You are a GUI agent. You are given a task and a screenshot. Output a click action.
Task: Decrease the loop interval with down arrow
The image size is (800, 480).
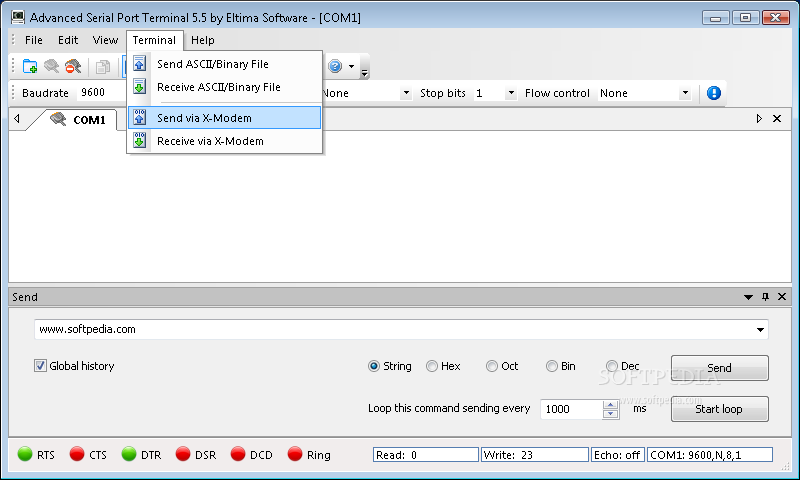click(x=610, y=414)
